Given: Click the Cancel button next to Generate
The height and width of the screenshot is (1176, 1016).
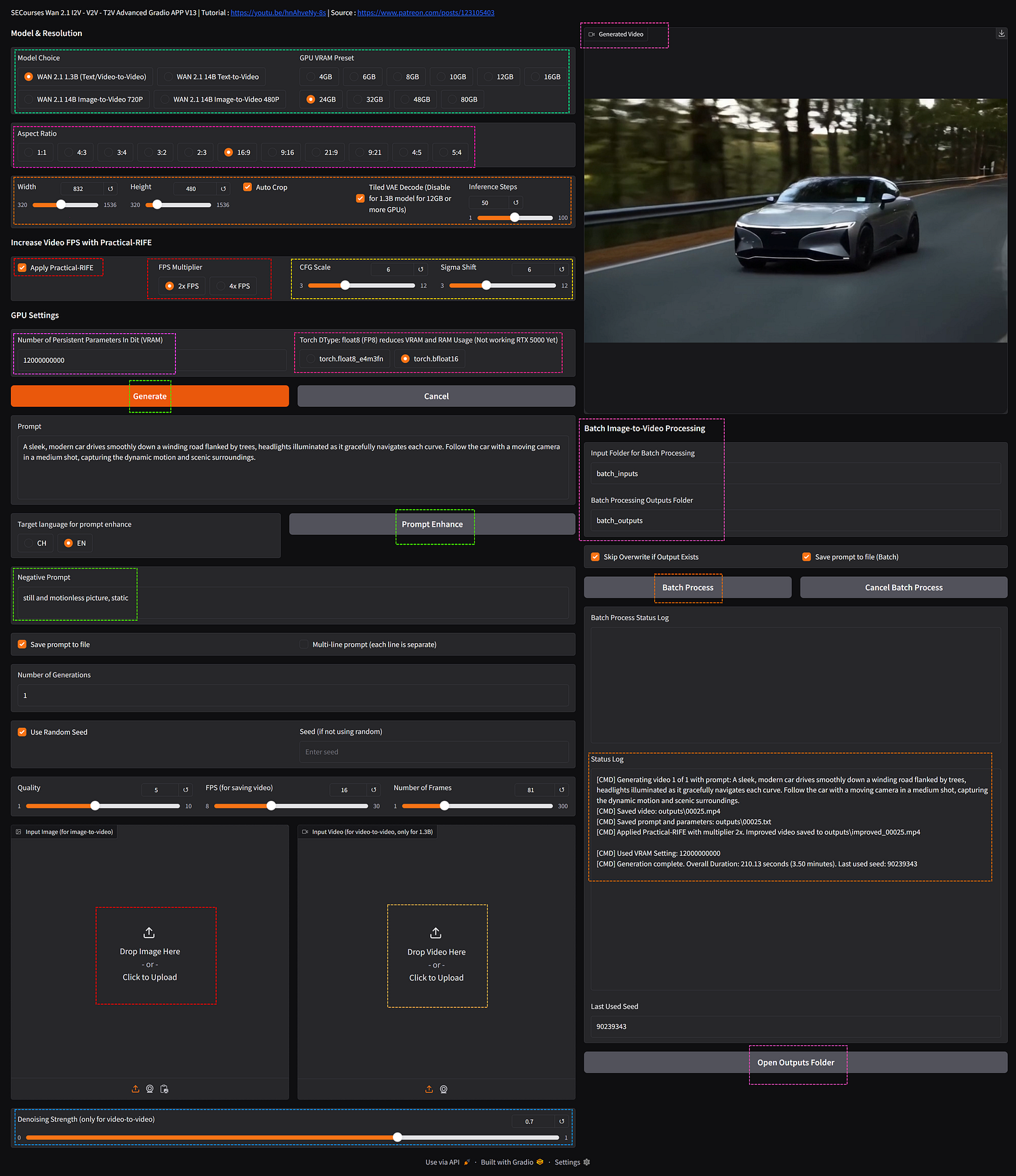Looking at the screenshot, I should [436, 396].
